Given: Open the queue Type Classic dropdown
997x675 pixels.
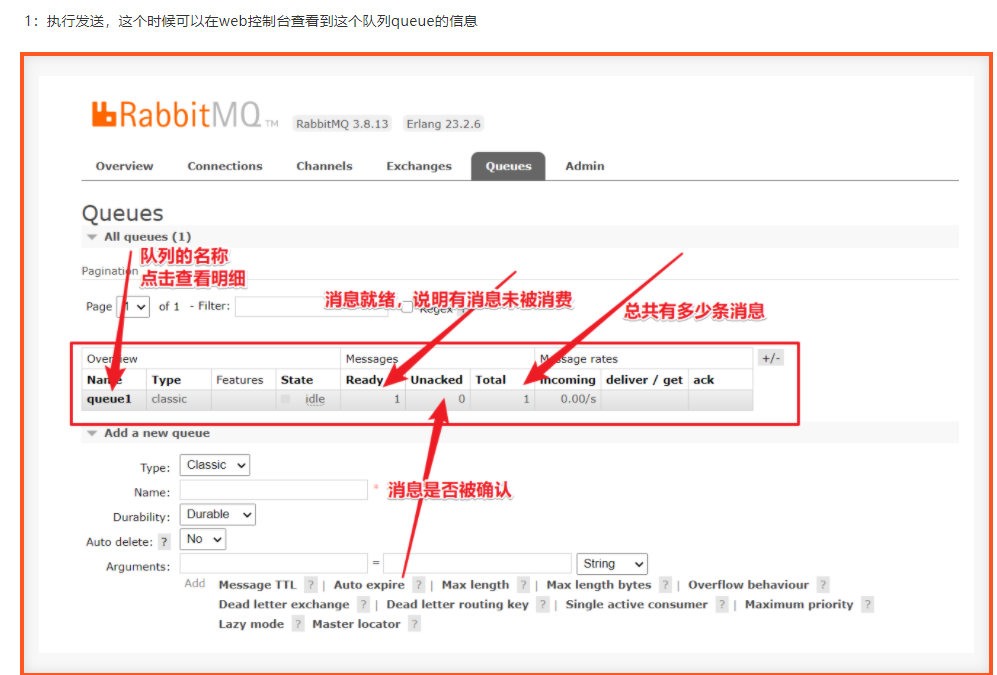Looking at the screenshot, I should (x=215, y=465).
